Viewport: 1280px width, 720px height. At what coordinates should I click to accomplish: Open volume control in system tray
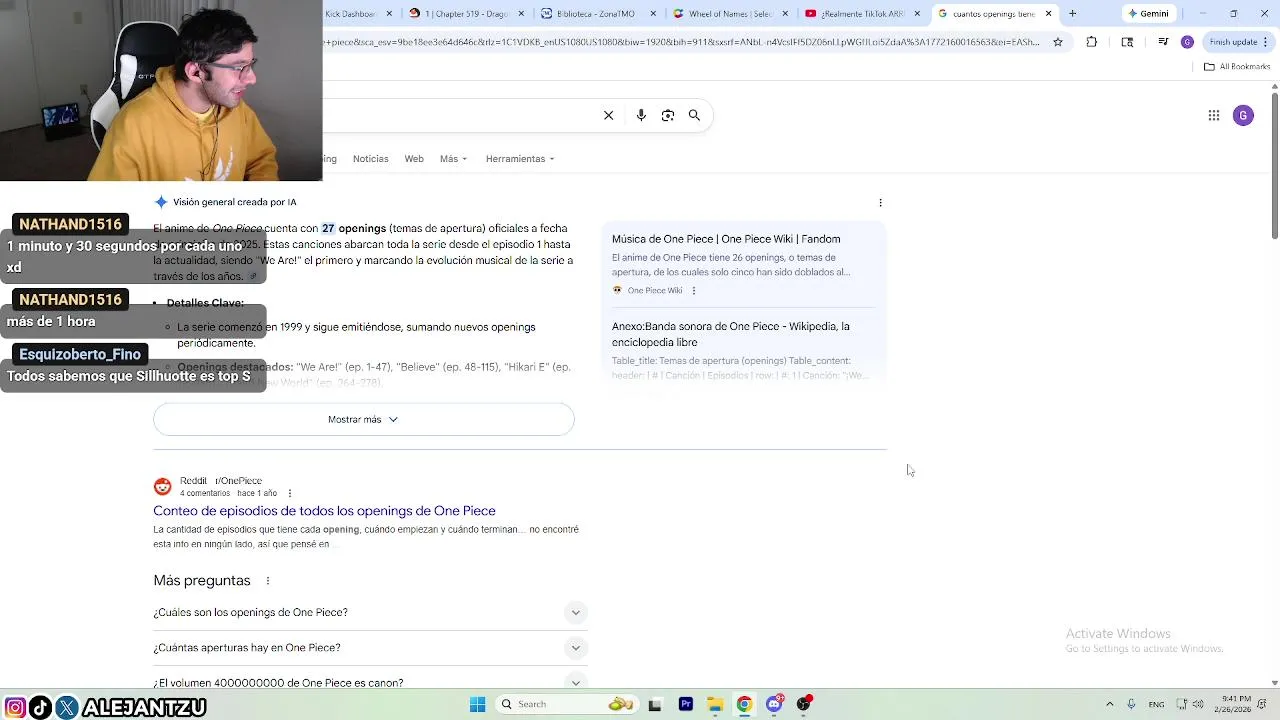[x=1198, y=704]
